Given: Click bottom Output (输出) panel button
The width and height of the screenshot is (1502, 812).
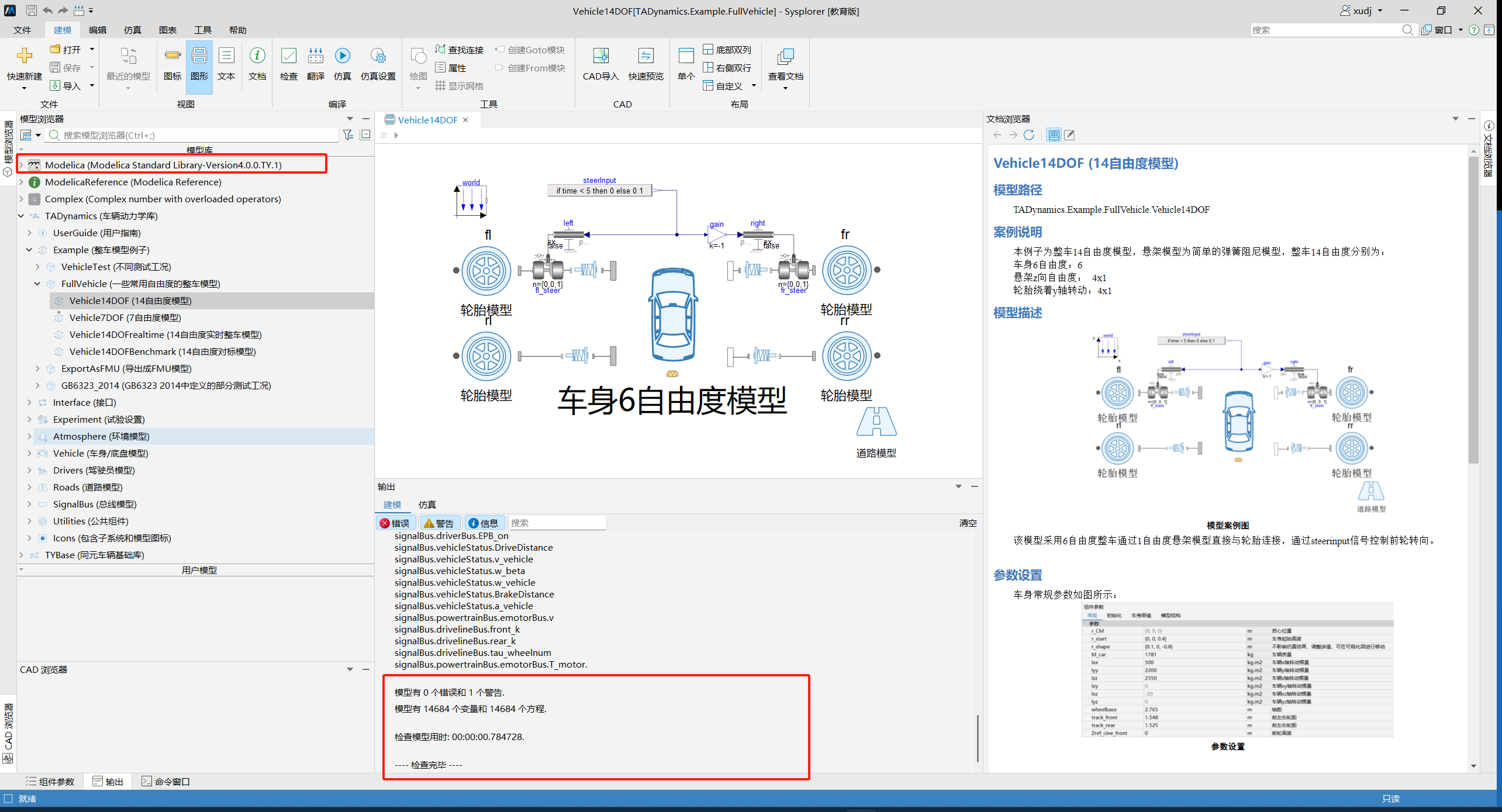Looking at the screenshot, I should click(x=108, y=782).
